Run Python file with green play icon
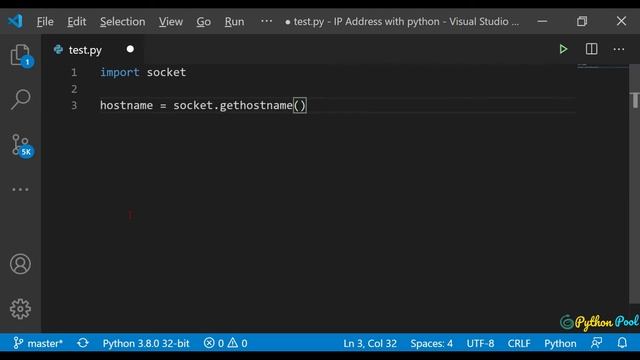The width and height of the screenshot is (640, 360). coord(563,49)
